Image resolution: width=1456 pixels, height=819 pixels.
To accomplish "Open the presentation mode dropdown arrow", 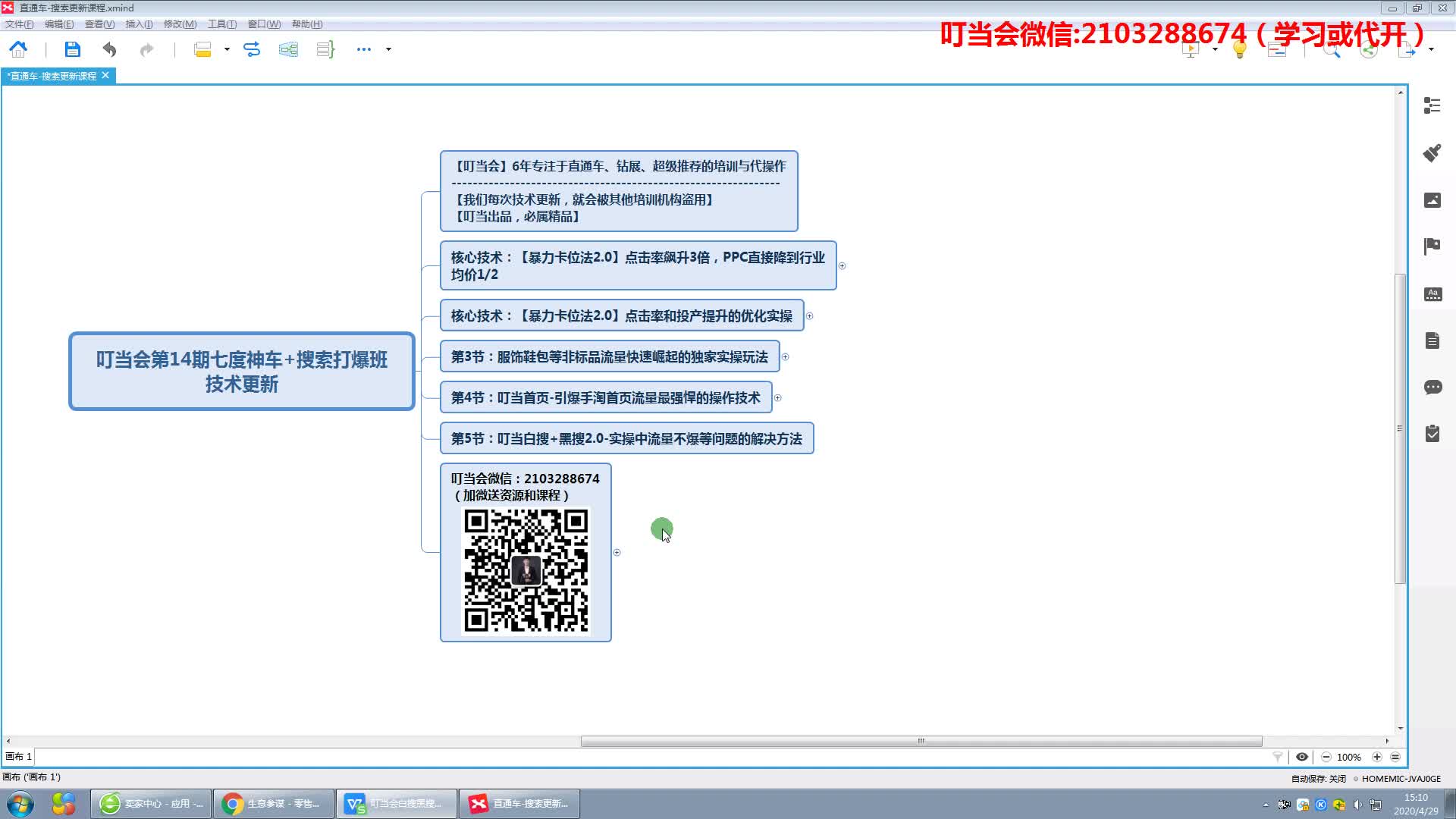I will tap(1216, 49).
